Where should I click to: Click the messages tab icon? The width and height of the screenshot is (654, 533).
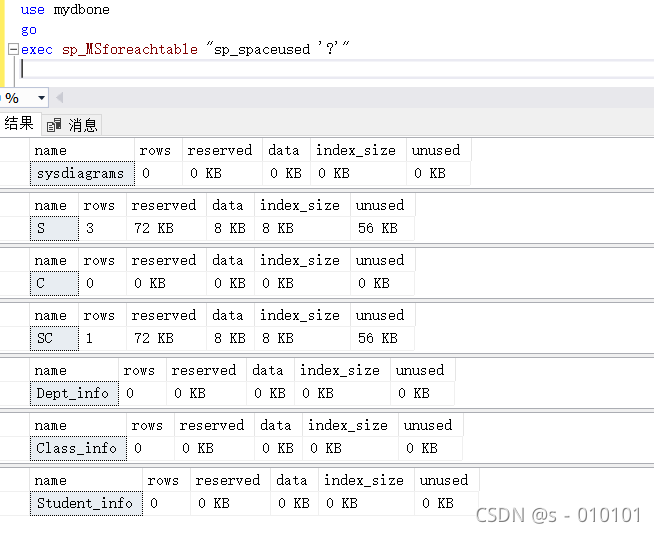(x=54, y=125)
